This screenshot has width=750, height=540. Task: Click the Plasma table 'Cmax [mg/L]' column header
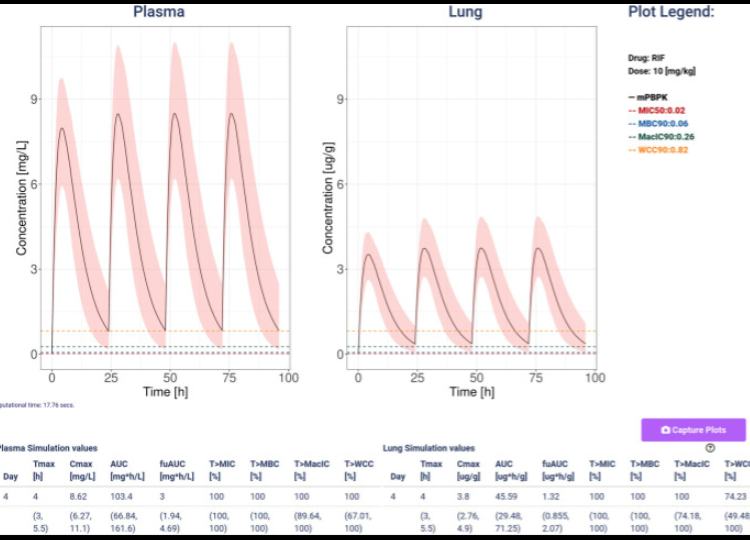pos(82,470)
